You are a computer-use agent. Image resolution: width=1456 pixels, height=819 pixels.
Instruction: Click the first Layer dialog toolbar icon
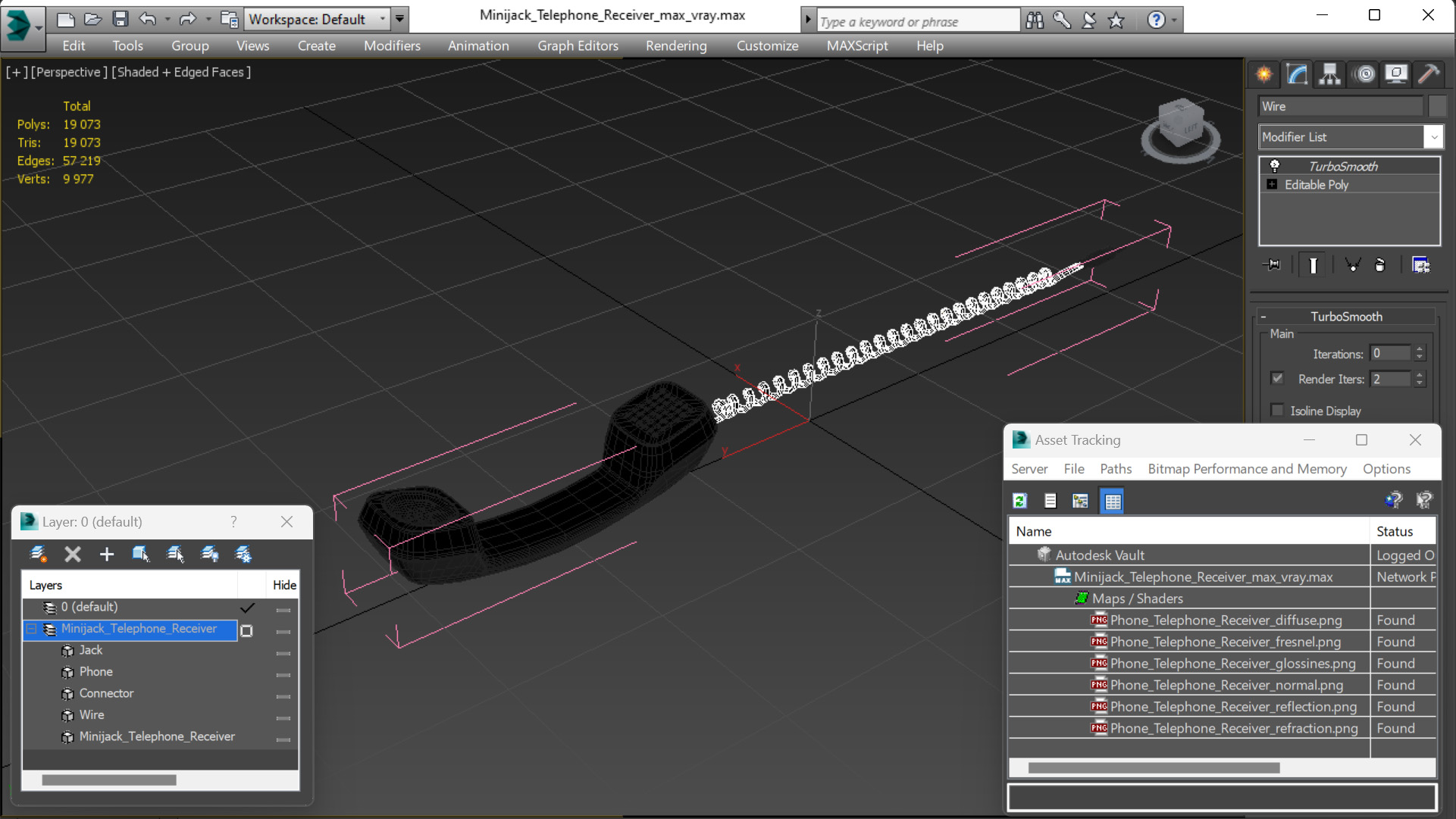pyautogui.click(x=38, y=555)
